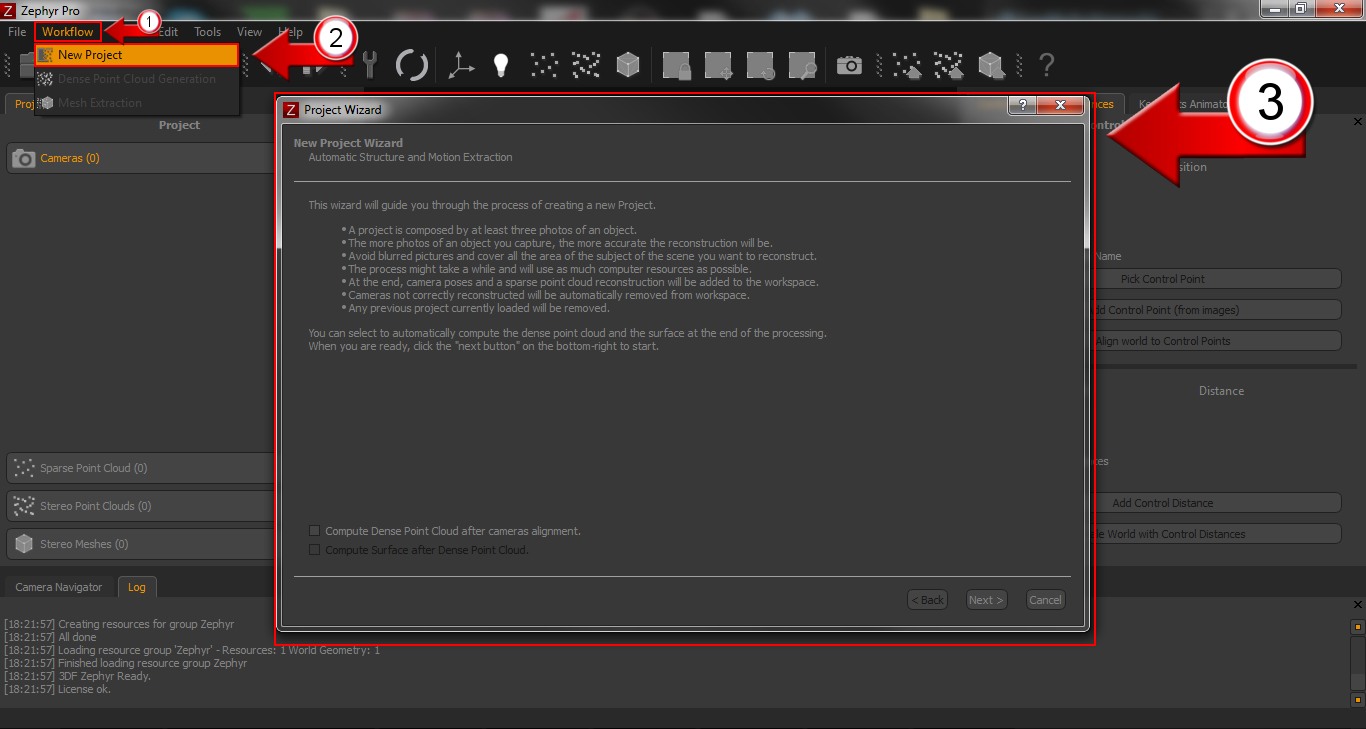Click the question mark help toolbar icon

point(1046,65)
